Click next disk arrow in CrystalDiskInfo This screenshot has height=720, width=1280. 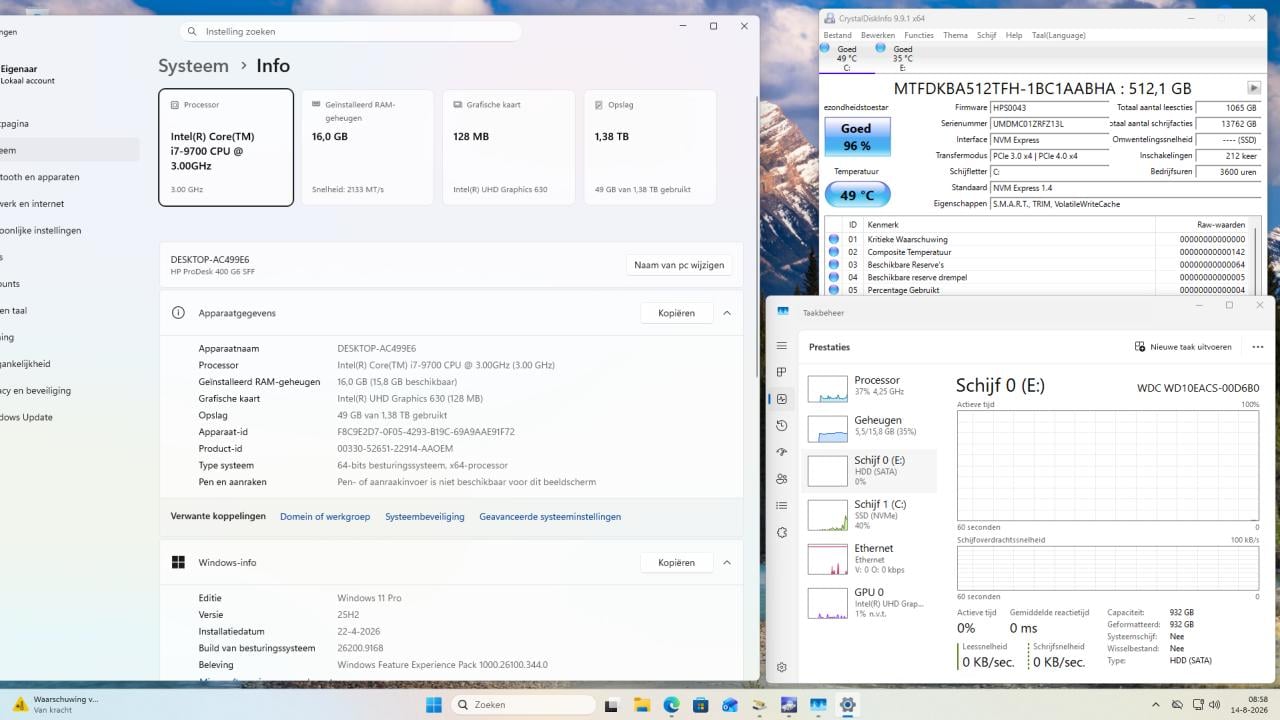click(x=1254, y=88)
